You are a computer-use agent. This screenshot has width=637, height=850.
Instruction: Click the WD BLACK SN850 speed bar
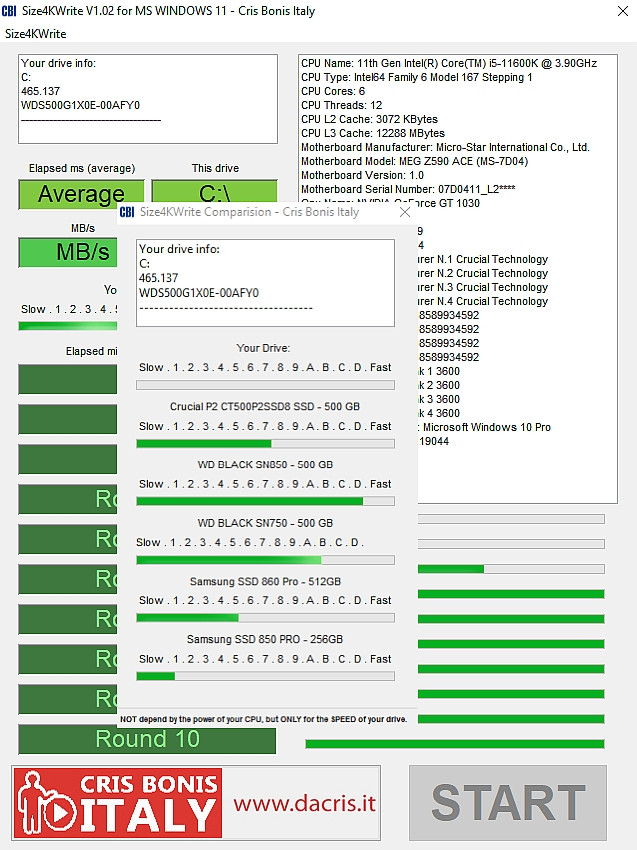coord(265,501)
